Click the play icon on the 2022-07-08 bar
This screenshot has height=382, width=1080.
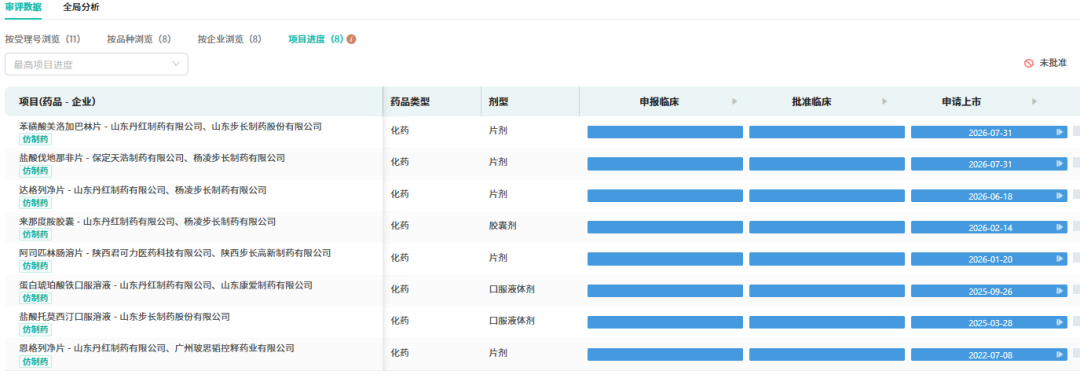[1059, 354]
